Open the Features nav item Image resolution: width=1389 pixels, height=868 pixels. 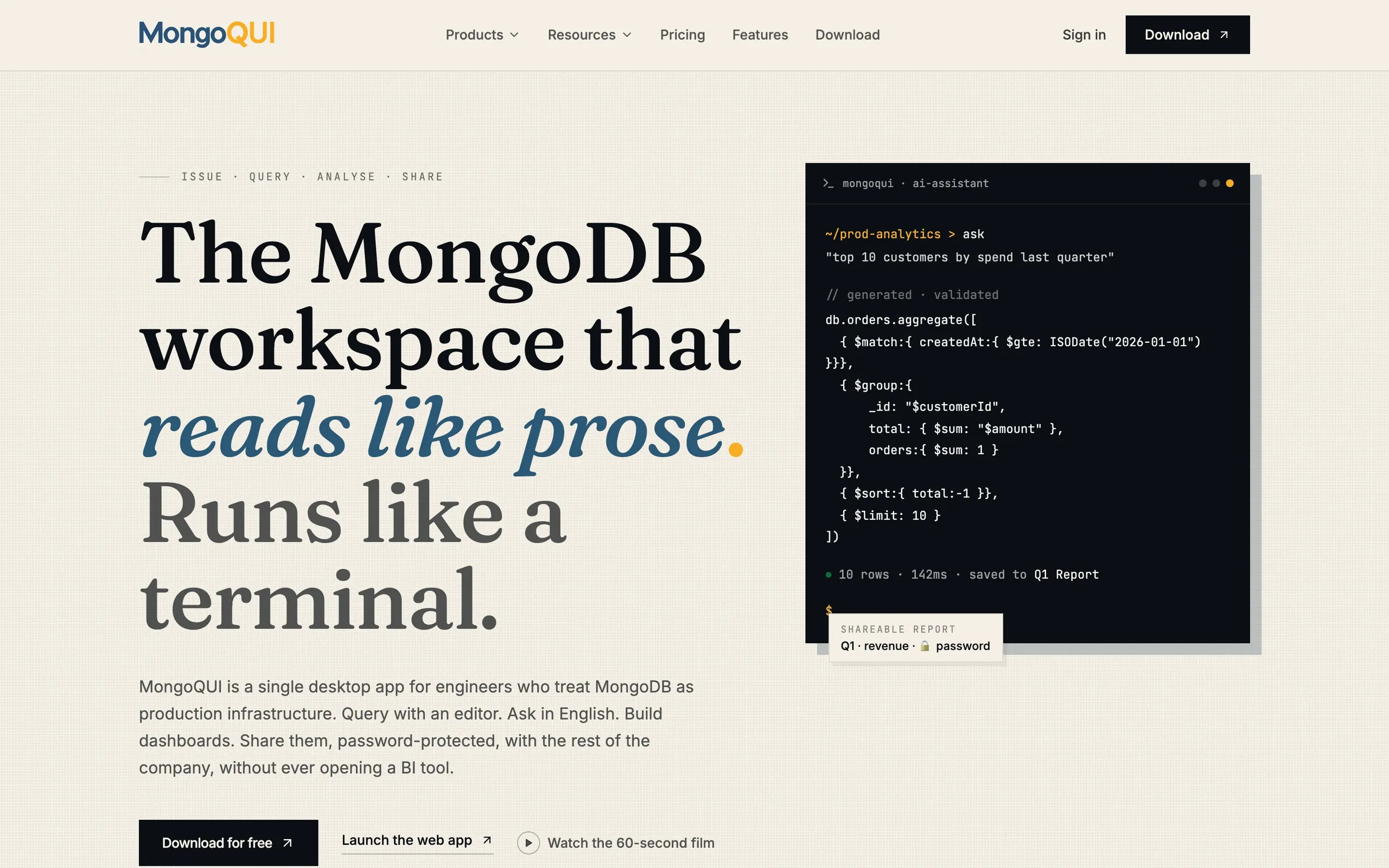point(760,35)
